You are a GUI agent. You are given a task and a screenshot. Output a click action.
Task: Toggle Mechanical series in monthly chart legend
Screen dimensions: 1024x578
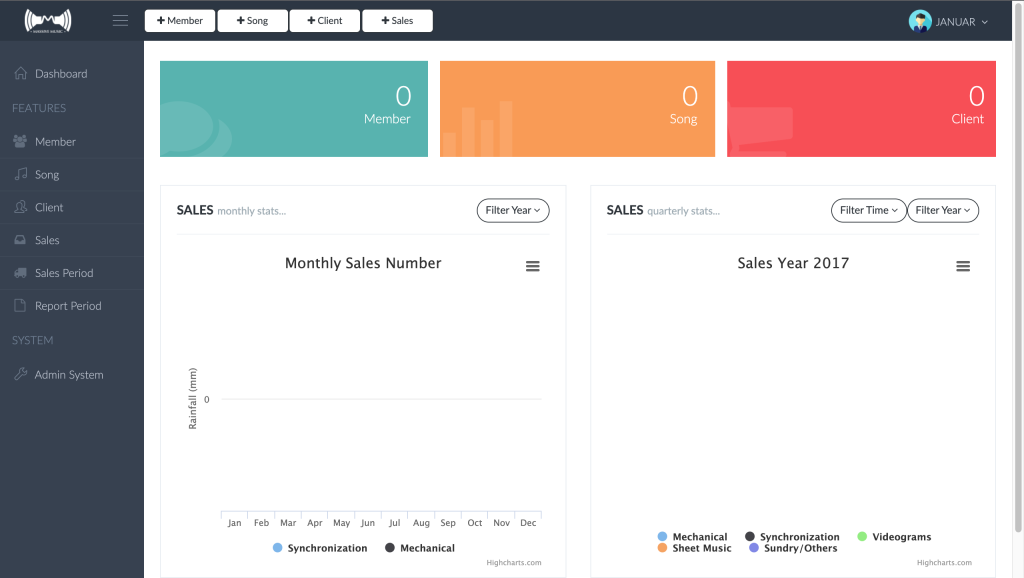pyautogui.click(x=420, y=548)
